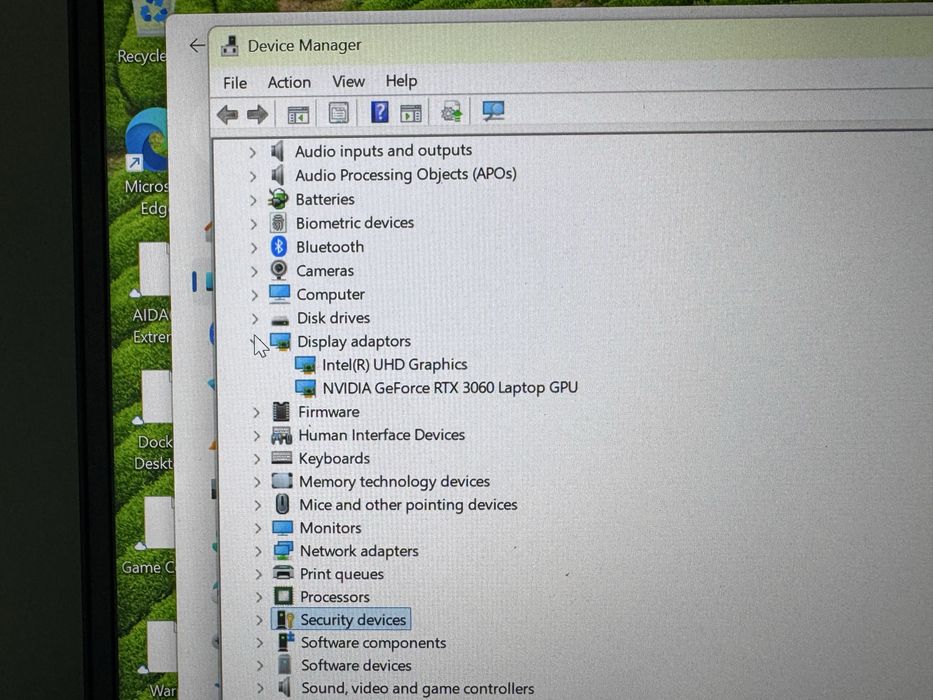Click the Biometric devices fingerprint icon
933x700 pixels.
click(278, 223)
